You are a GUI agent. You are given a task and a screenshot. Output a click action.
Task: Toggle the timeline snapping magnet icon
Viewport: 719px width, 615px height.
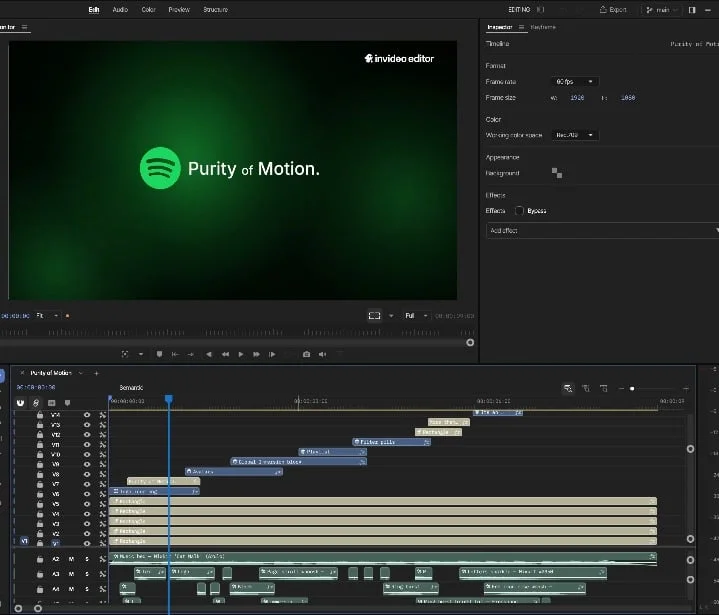20,403
